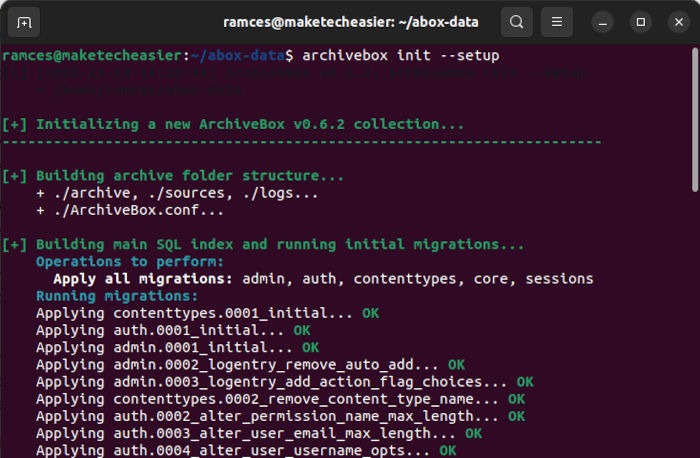Close the terminal window
This screenshot has height=458, width=700.
coord(679,22)
